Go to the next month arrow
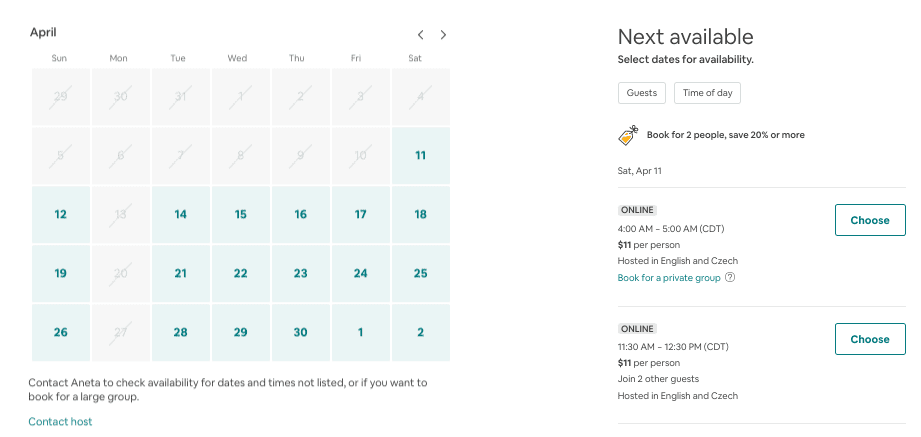The height and width of the screenshot is (437, 921). (x=443, y=35)
